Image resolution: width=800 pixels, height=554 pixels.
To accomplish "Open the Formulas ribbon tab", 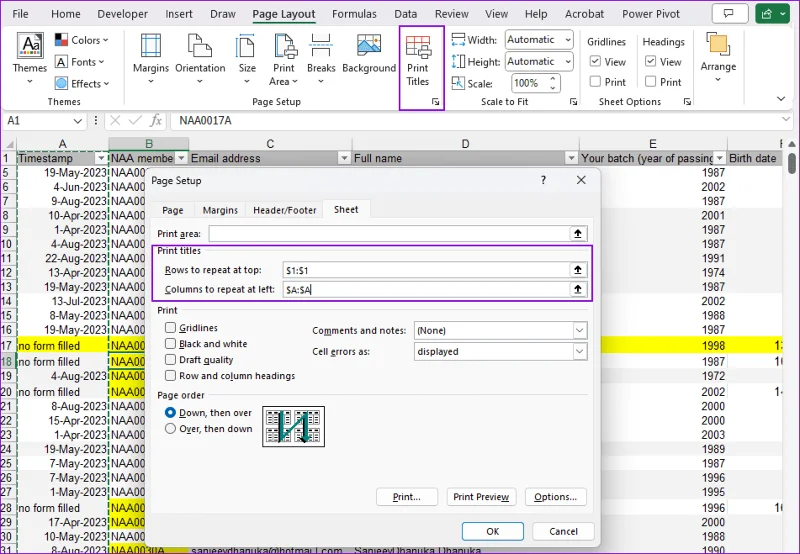I will [354, 14].
